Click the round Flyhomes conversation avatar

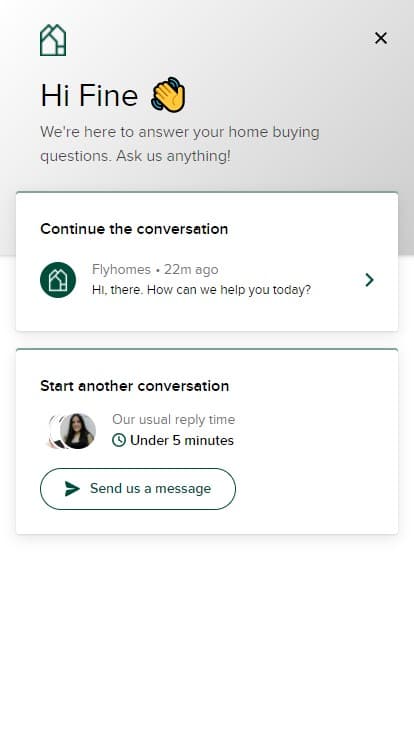point(58,280)
